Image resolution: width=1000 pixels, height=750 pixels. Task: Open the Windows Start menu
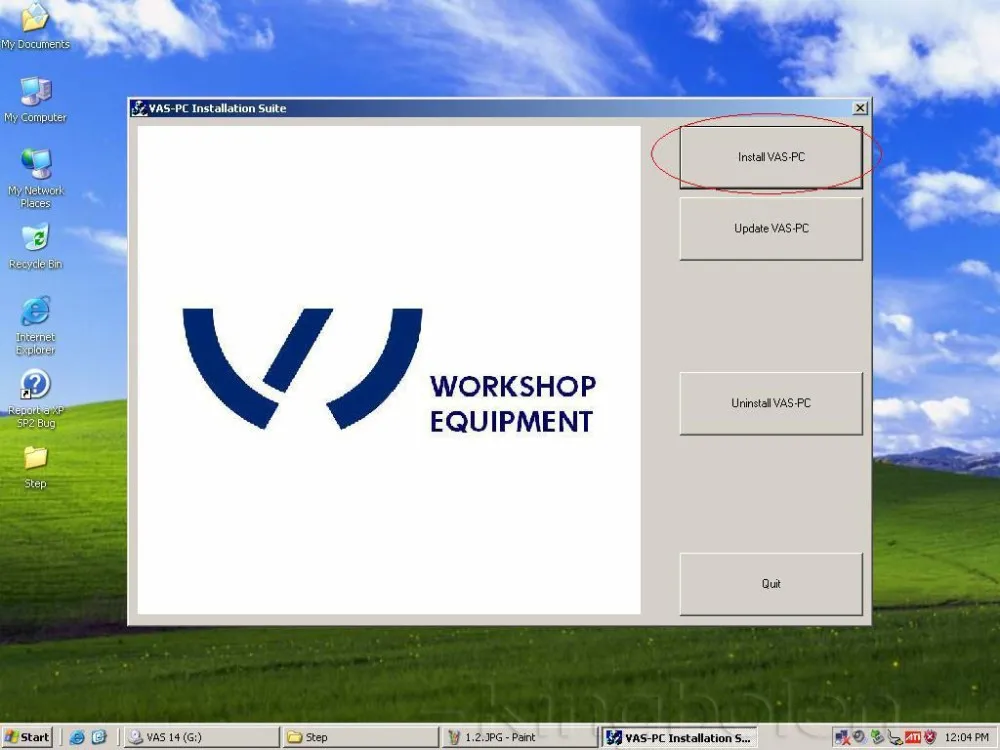pyautogui.click(x=27, y=737)
